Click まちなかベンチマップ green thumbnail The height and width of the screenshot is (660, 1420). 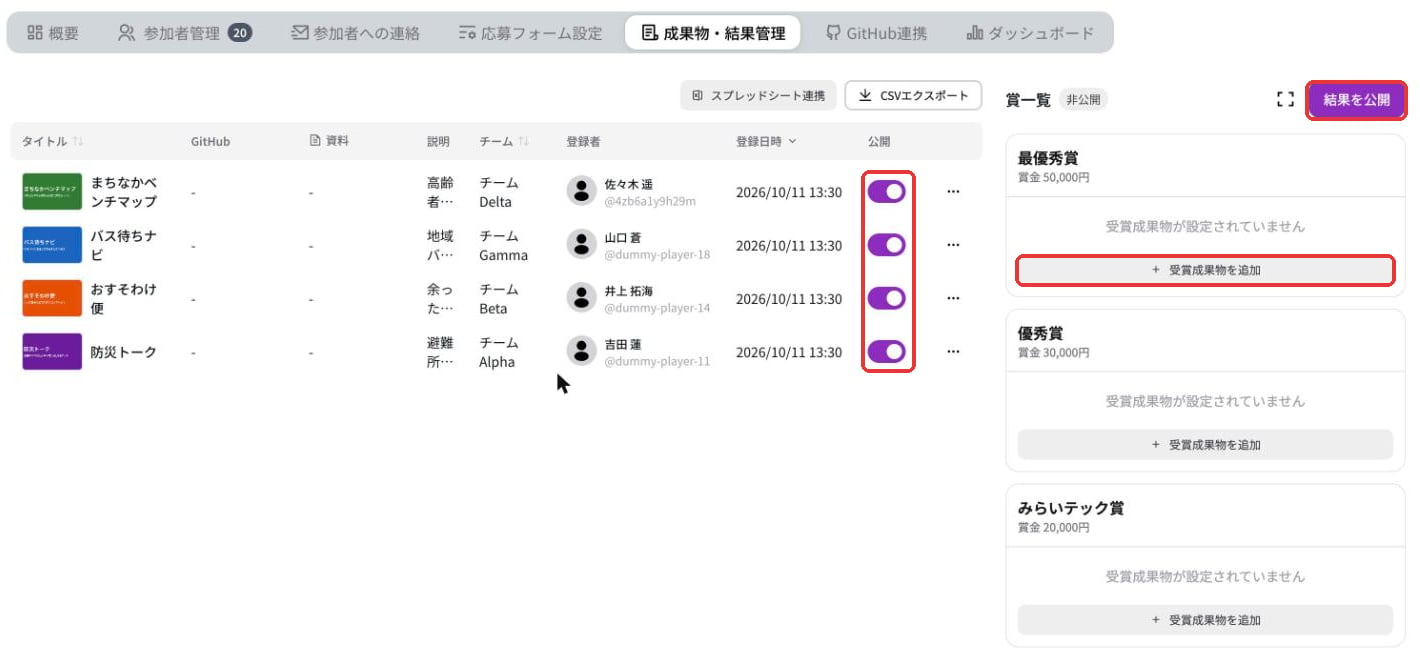pyautogui.click(x=52, y=192)
